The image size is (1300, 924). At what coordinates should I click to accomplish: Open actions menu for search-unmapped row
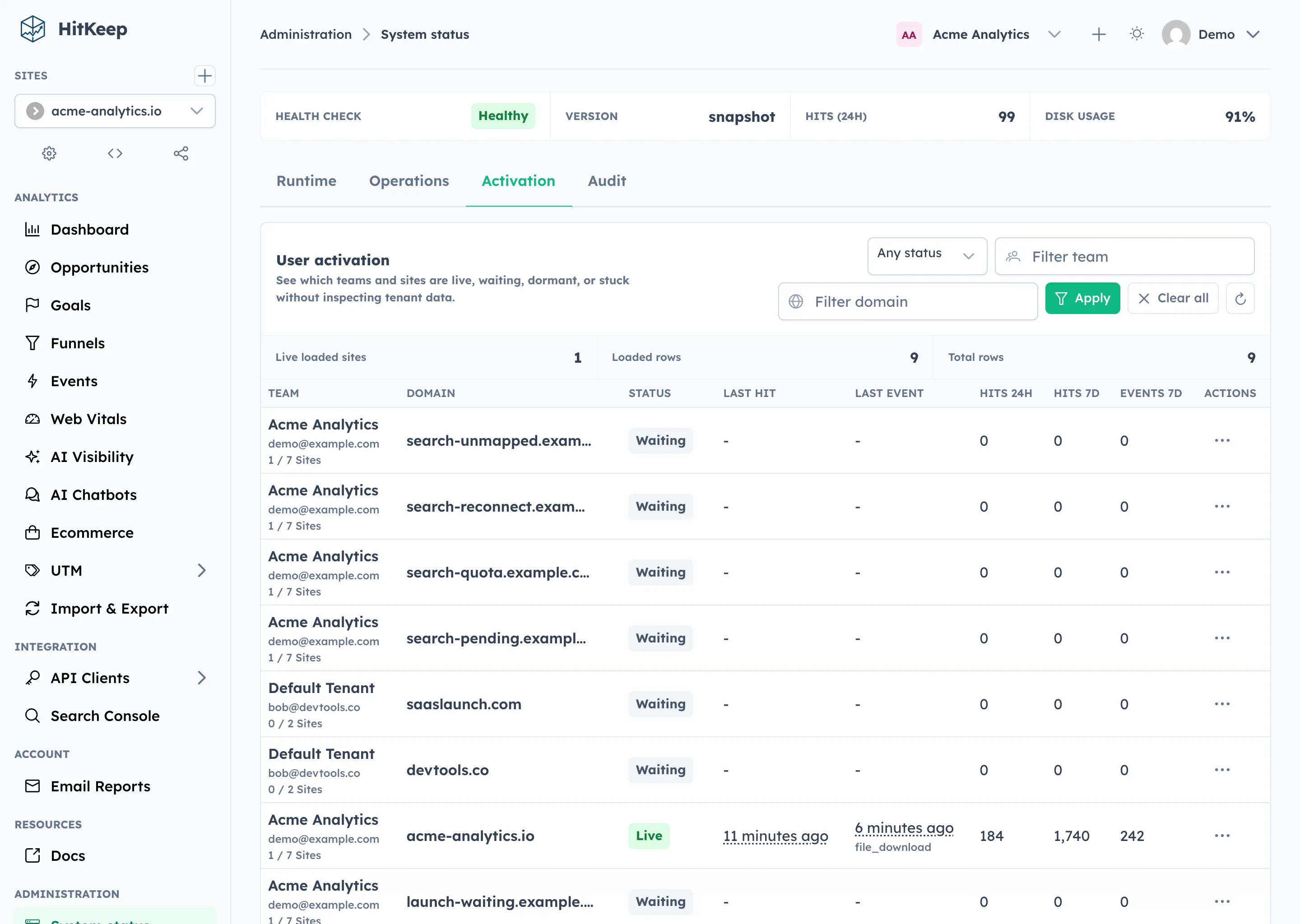tap(1222, 440)
